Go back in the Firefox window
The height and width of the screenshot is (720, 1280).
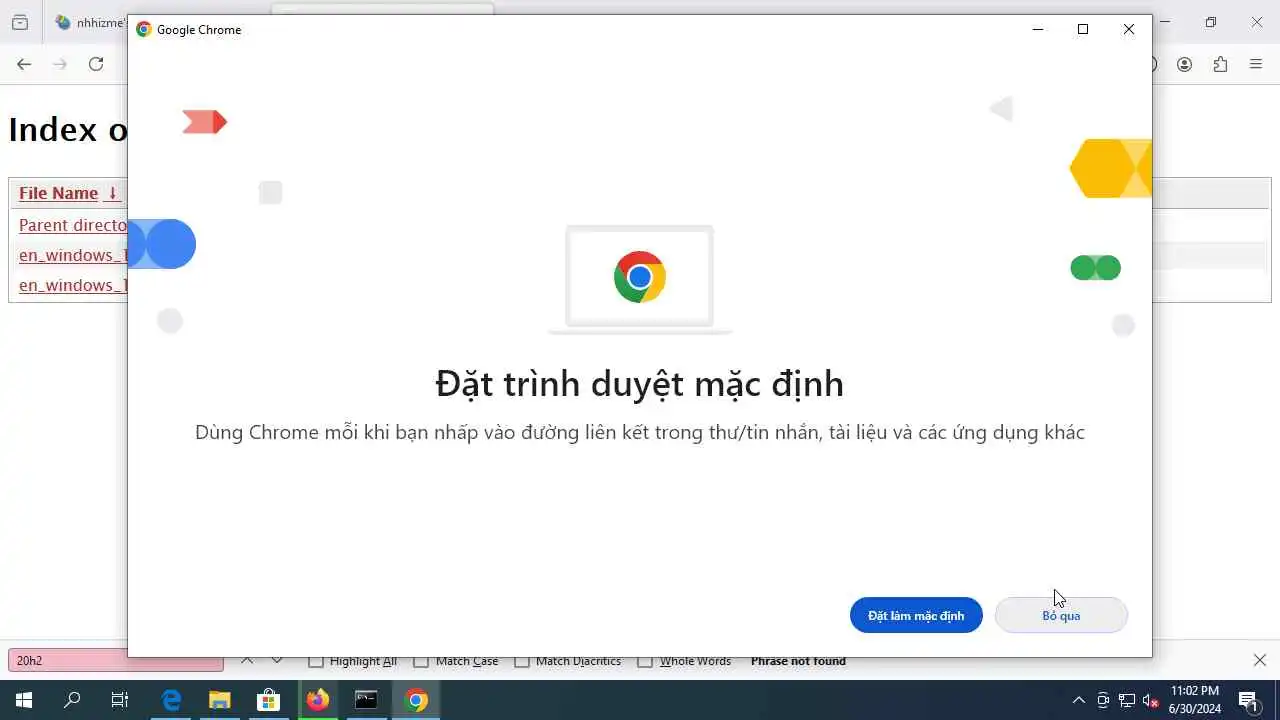point(24,64)
